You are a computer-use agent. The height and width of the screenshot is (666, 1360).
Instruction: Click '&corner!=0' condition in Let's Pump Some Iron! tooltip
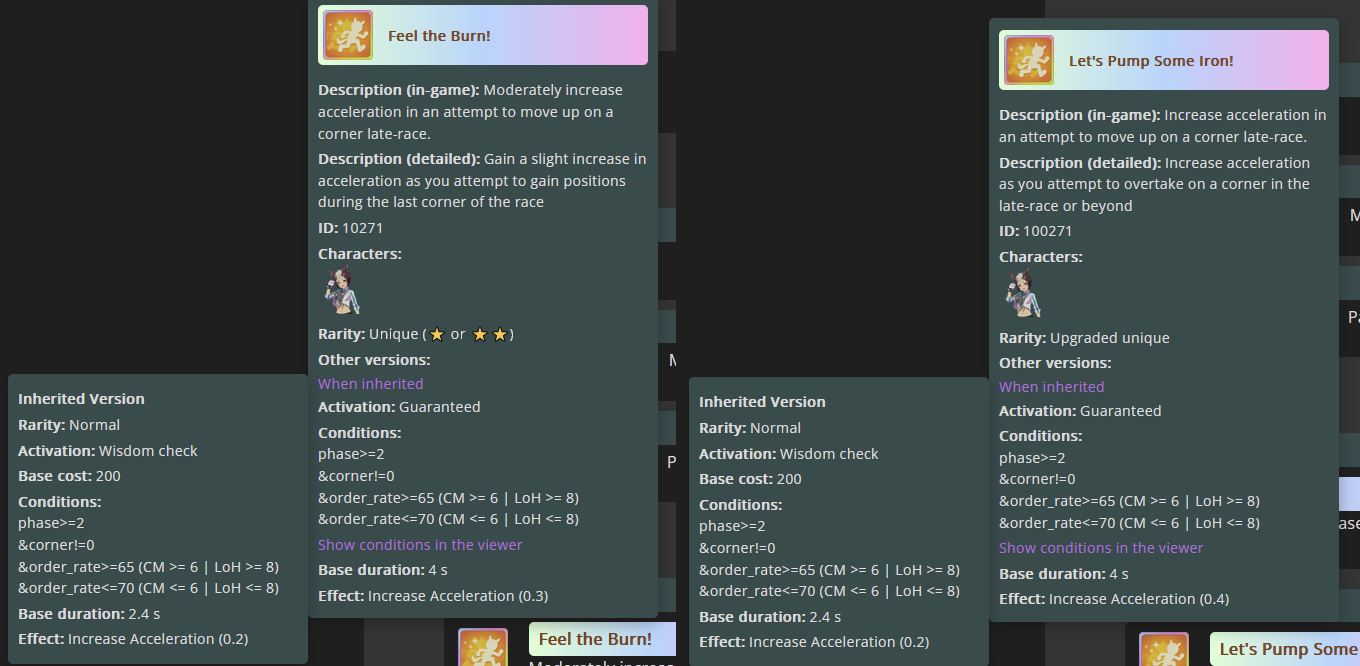[x=1037, y=479]
